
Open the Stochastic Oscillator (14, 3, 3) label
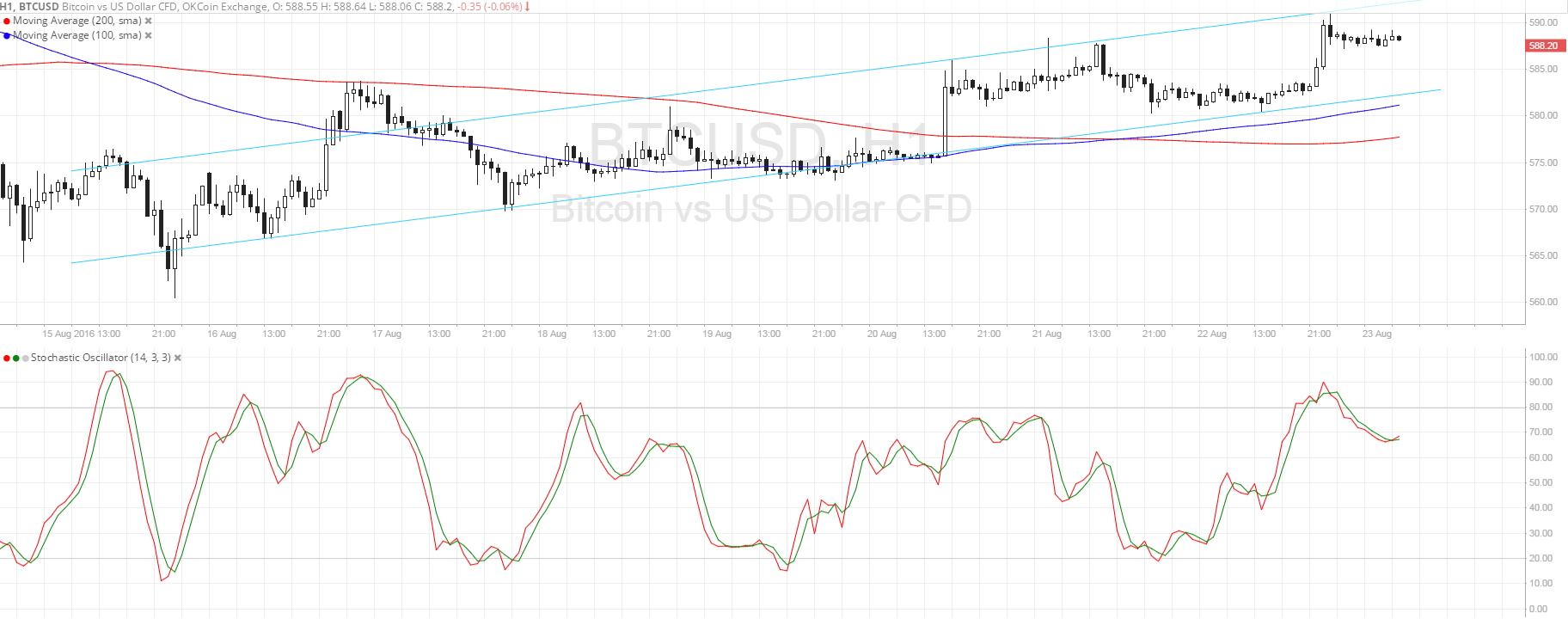tap(101, 358)
